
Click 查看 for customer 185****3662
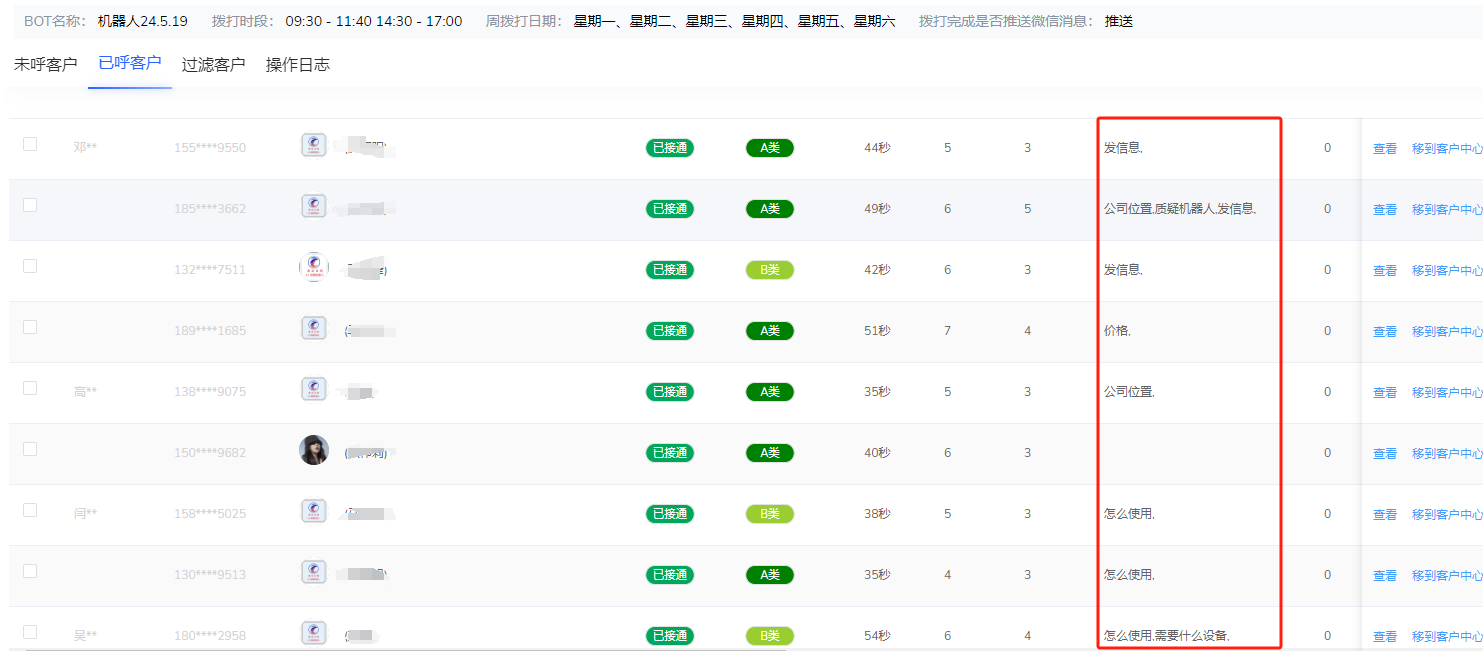point(1384,208)
